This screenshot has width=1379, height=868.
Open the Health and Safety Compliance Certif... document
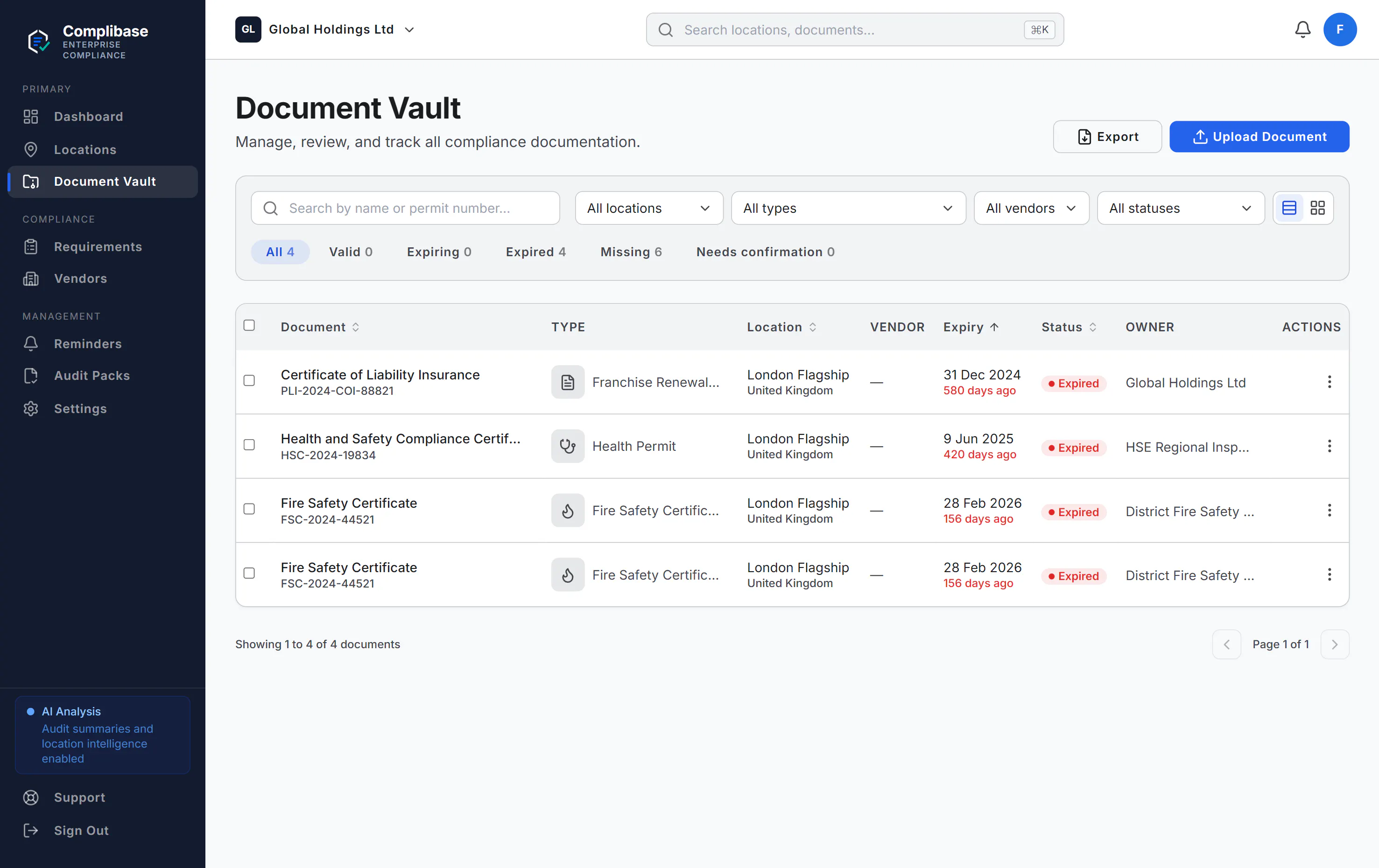click(400, 439)
